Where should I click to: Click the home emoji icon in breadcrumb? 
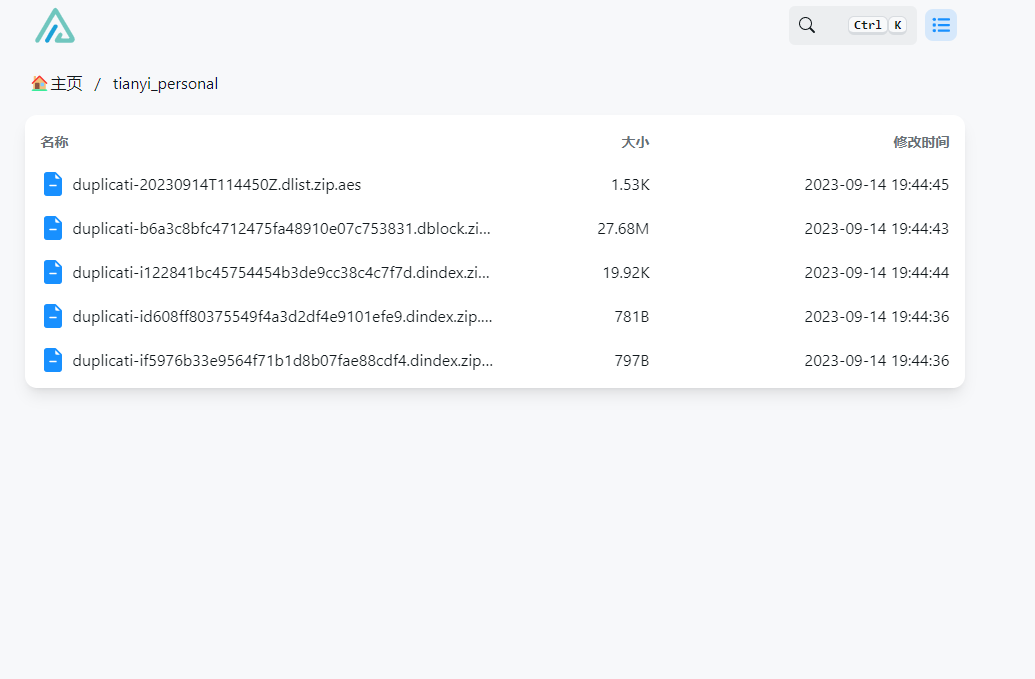coord(39,84)
